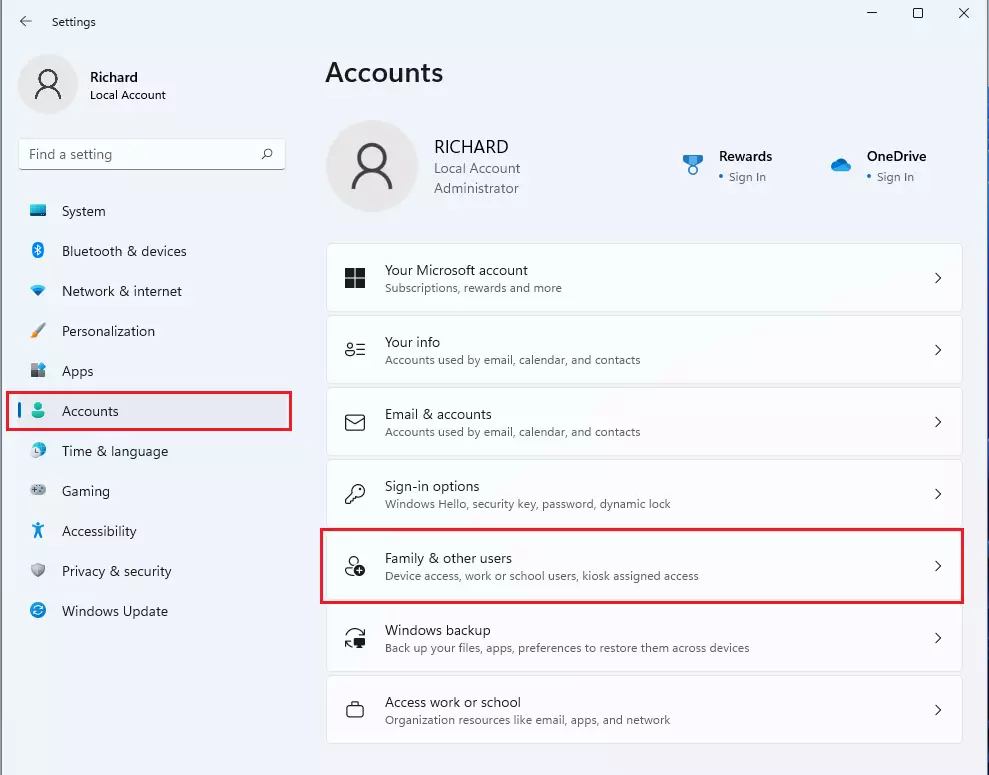Expand Your Microsoft account chevron
989x775 pixels.
tap(938, 278)
